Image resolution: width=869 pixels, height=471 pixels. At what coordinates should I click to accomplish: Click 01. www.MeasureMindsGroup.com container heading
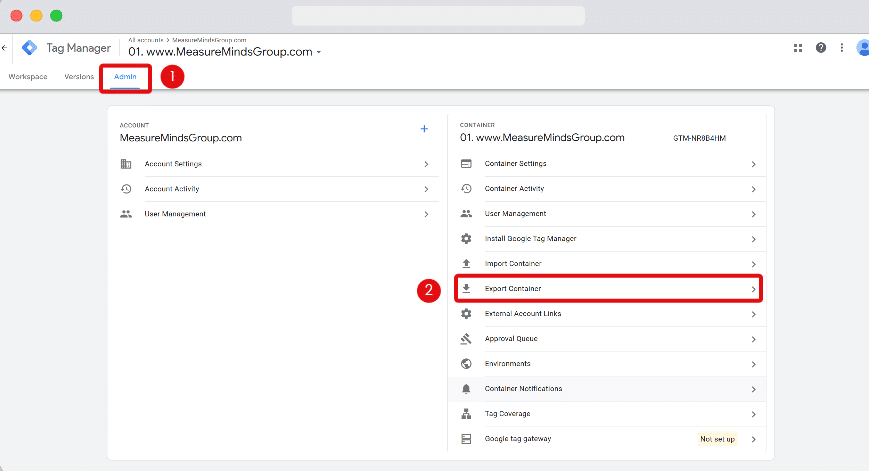(542, 137)
